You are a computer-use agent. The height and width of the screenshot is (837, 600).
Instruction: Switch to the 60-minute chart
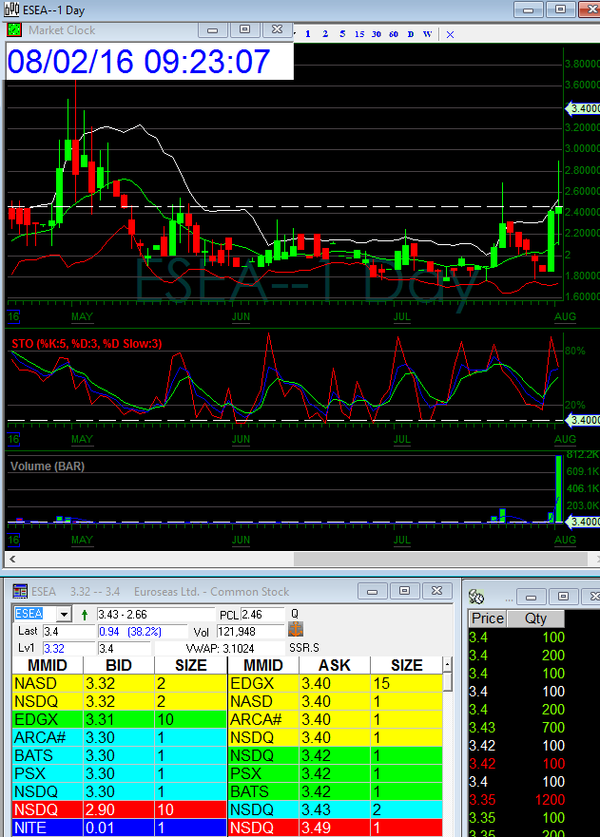(x=393, y=33)
